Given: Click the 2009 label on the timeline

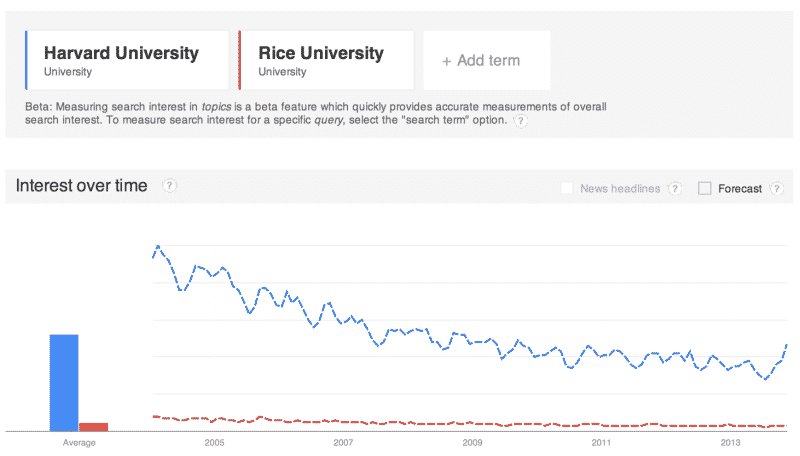Looking at the screenshot, I should (x=472, y=441).
